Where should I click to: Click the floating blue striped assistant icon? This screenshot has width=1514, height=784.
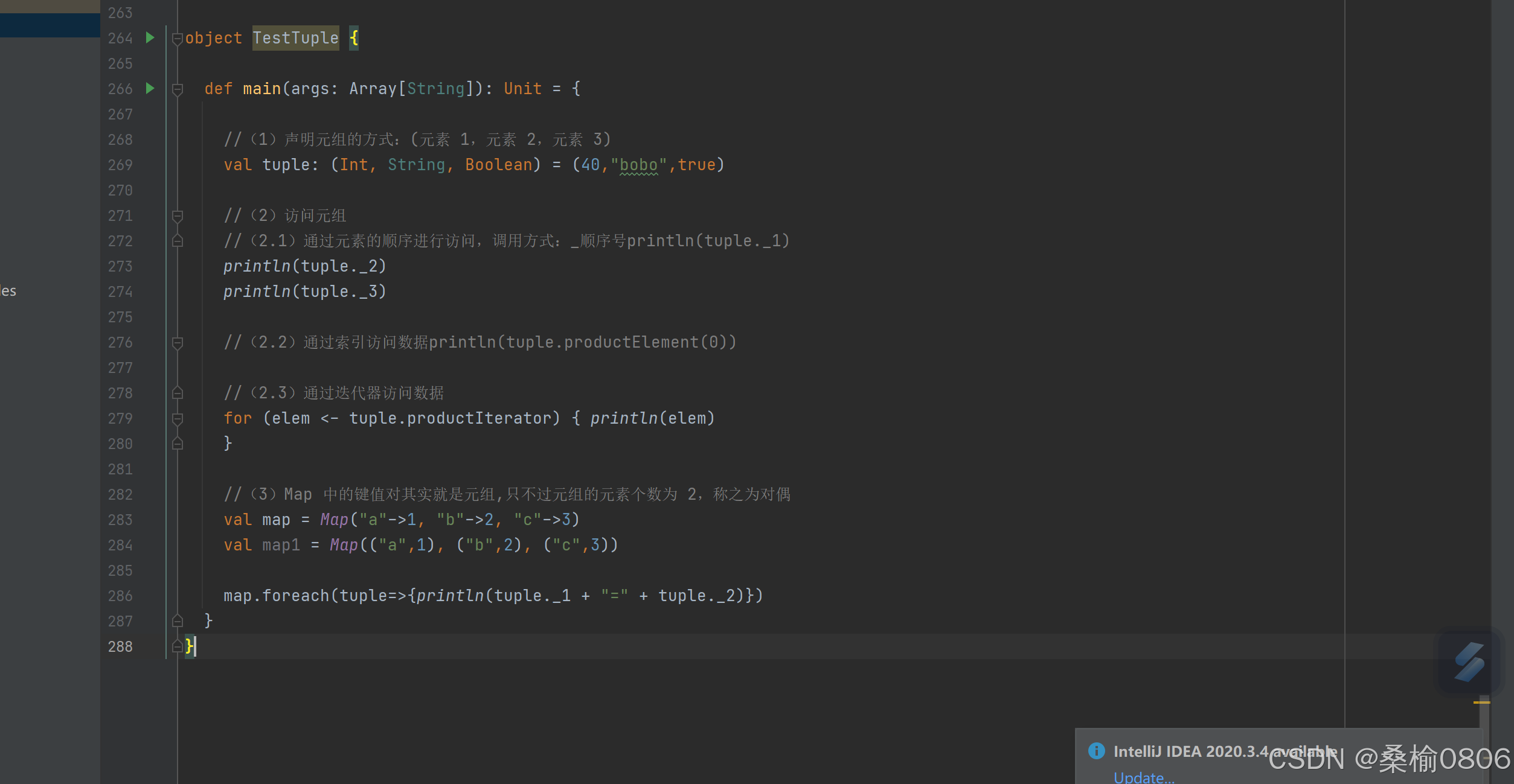(x=1469, y=662)
